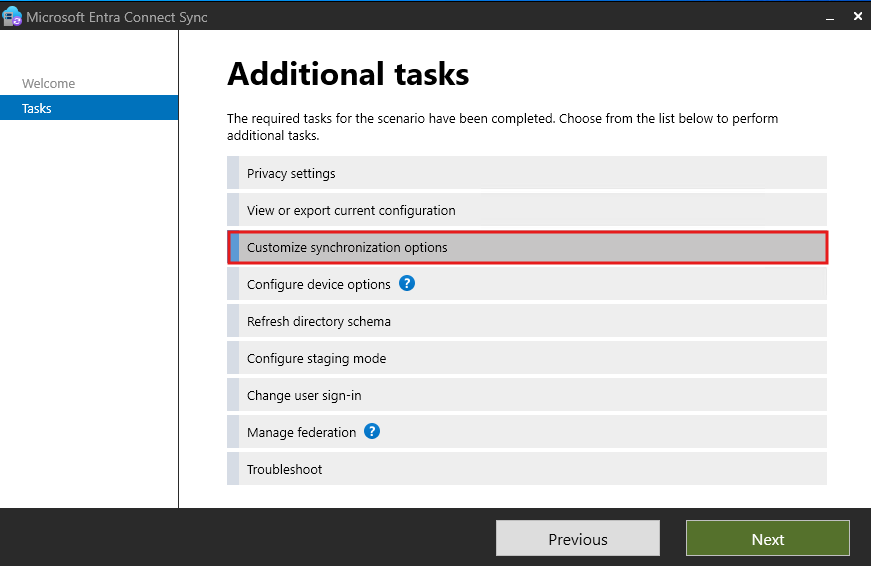871x566 pixels.
Task: Go to the Welcome step in sidebar
Action: pyautogui.click(x=48, y=83)
